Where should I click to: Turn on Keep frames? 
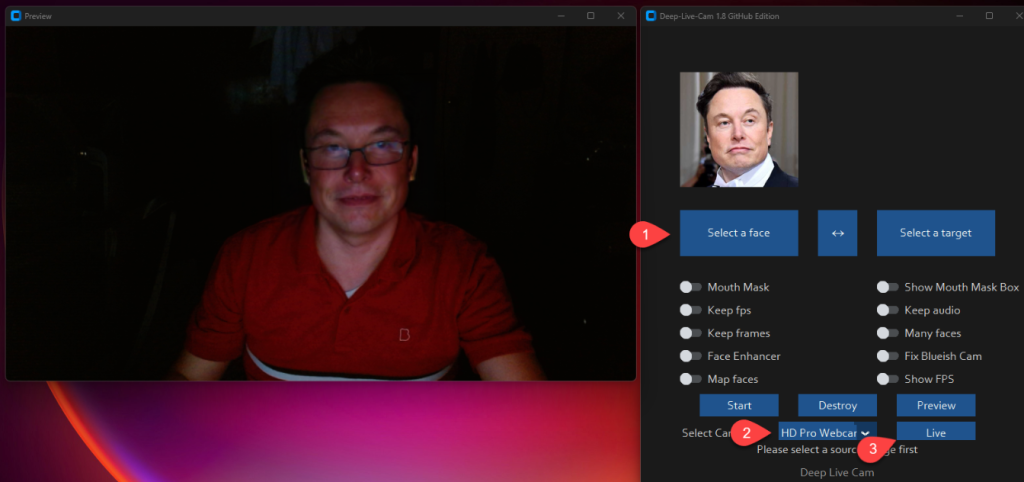(x=690, y=333)
